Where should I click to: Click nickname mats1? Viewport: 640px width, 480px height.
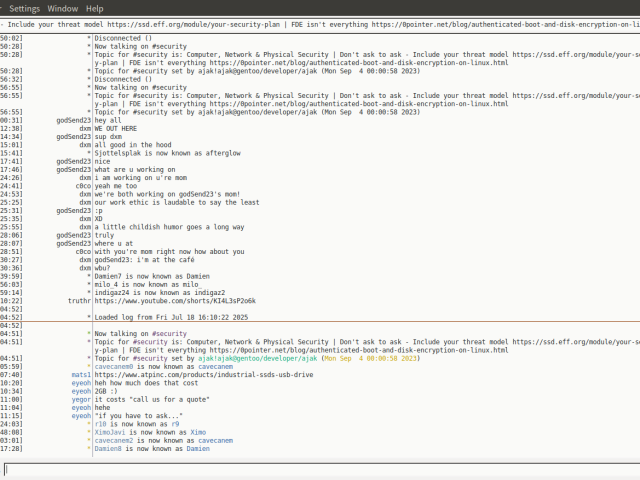click(81, 375)
